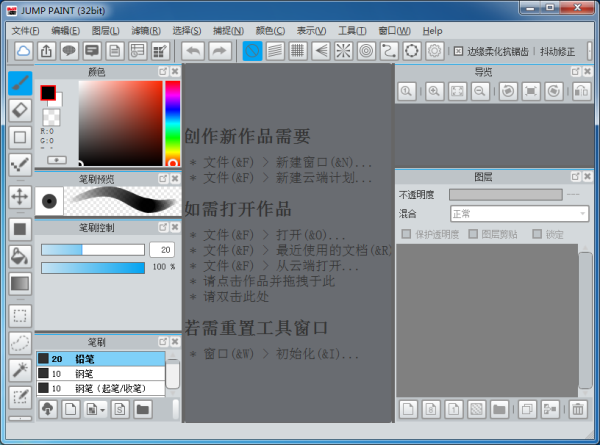This screenshot has width=600, height=445.
Task: Click the vertical hue color strip
Action: [x=172, y=122]
